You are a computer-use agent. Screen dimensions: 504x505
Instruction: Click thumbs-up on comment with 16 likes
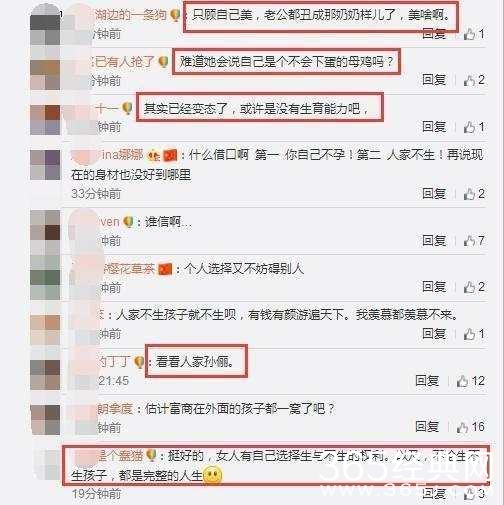click(x=471, y=427)
